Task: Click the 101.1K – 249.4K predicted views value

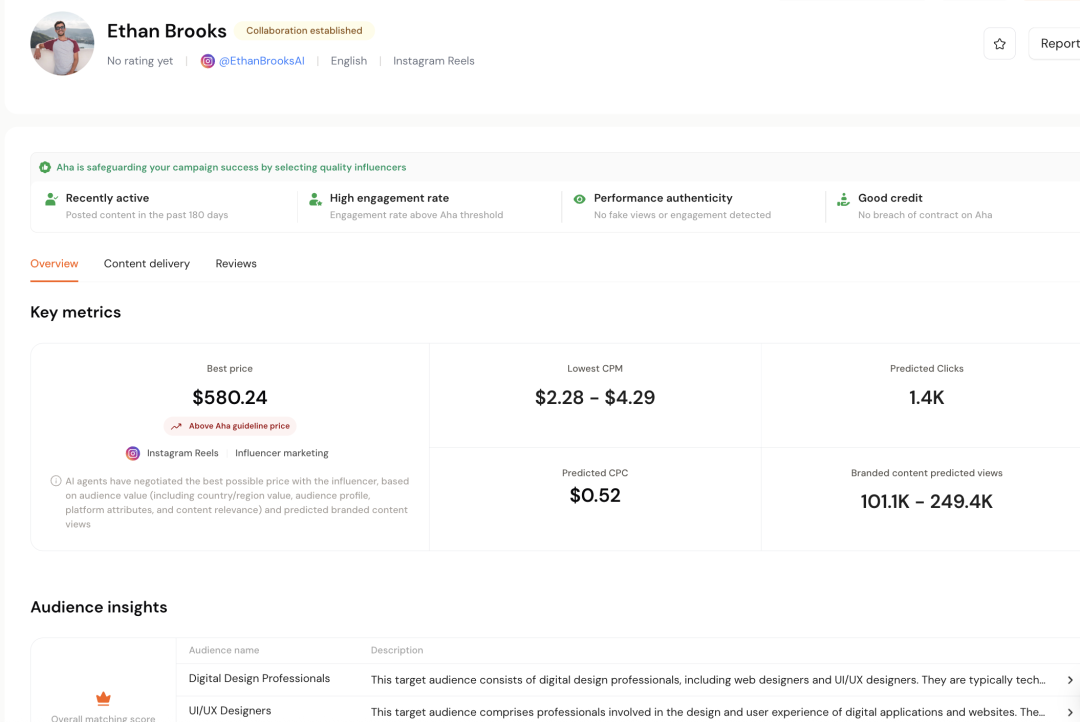Action: point(926,502)
